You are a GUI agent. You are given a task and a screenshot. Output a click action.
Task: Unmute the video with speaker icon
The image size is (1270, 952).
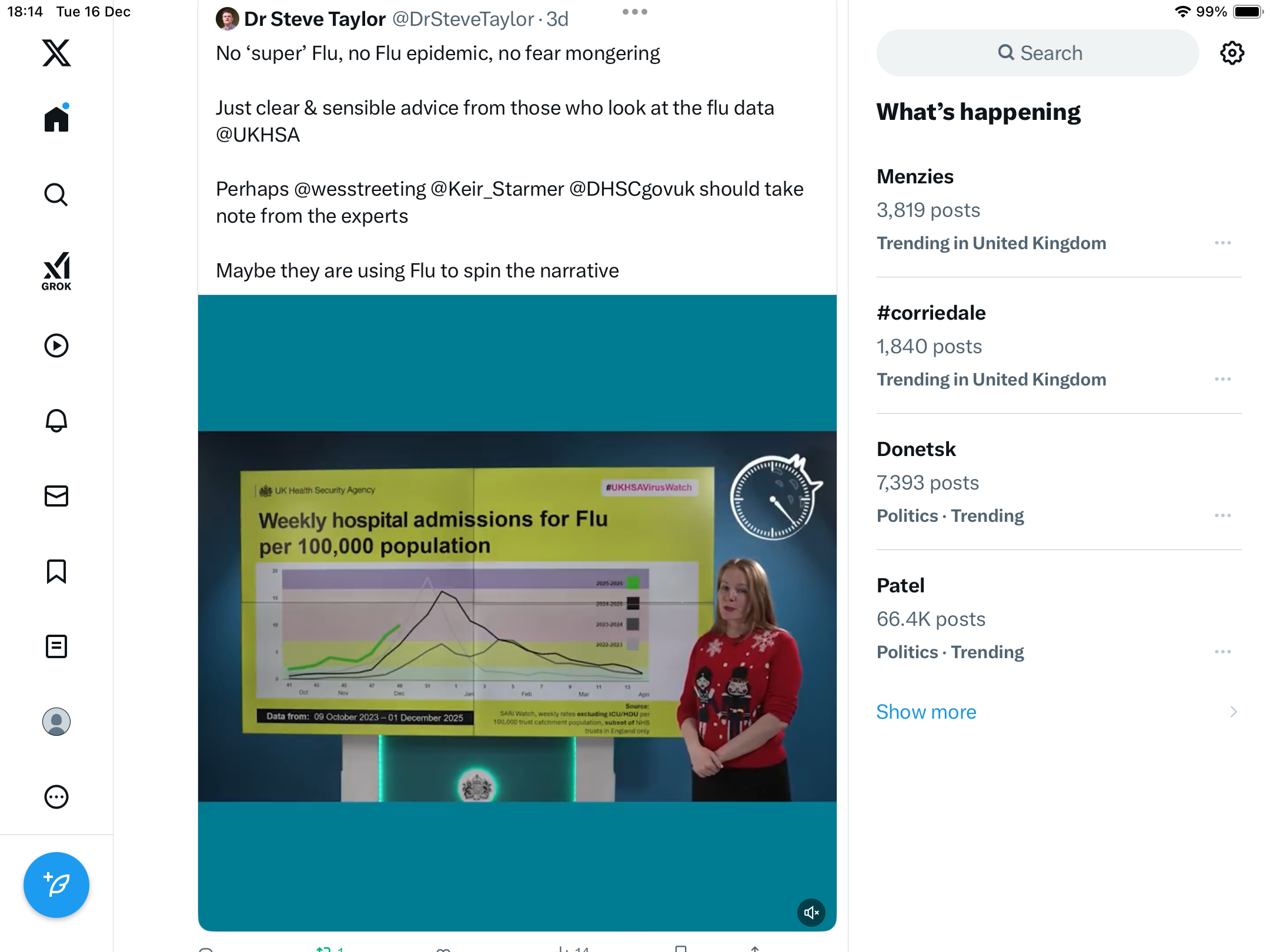click(x=811, y=913)
